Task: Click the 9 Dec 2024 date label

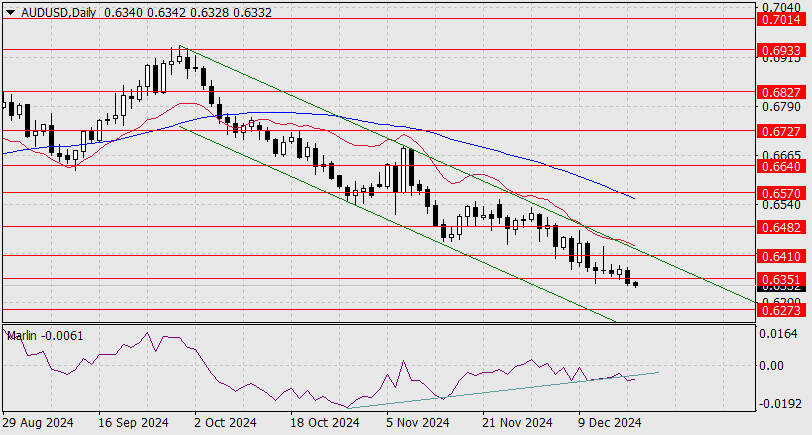Action: (609, 423)
